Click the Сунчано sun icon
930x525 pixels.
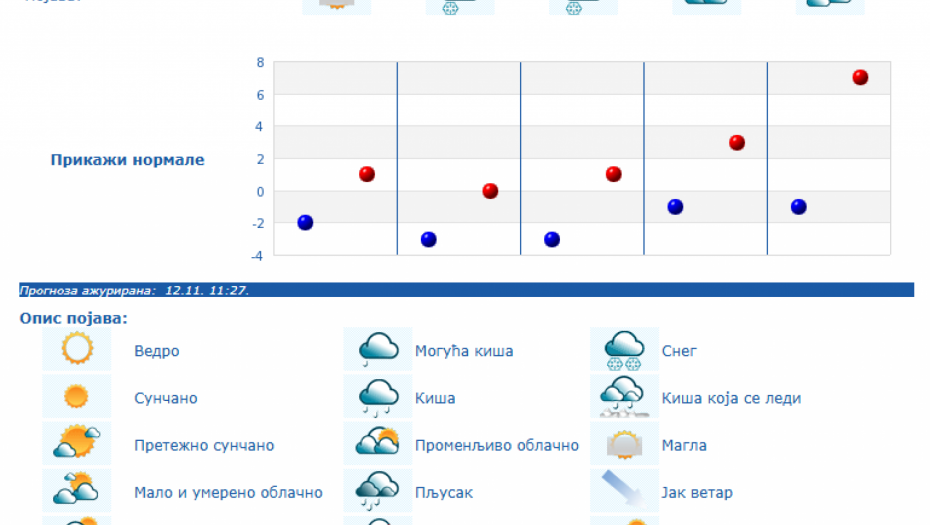click(x=77, y=396)
